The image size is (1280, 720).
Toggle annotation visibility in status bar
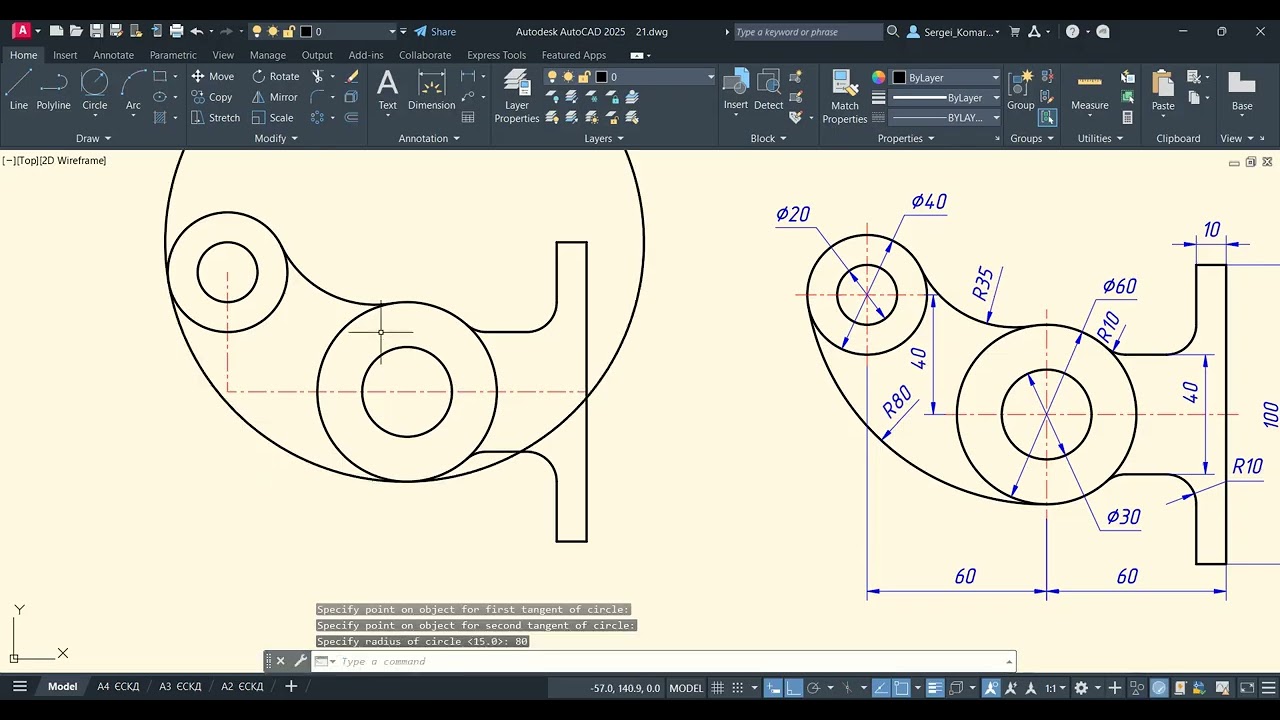coord(991,688)
